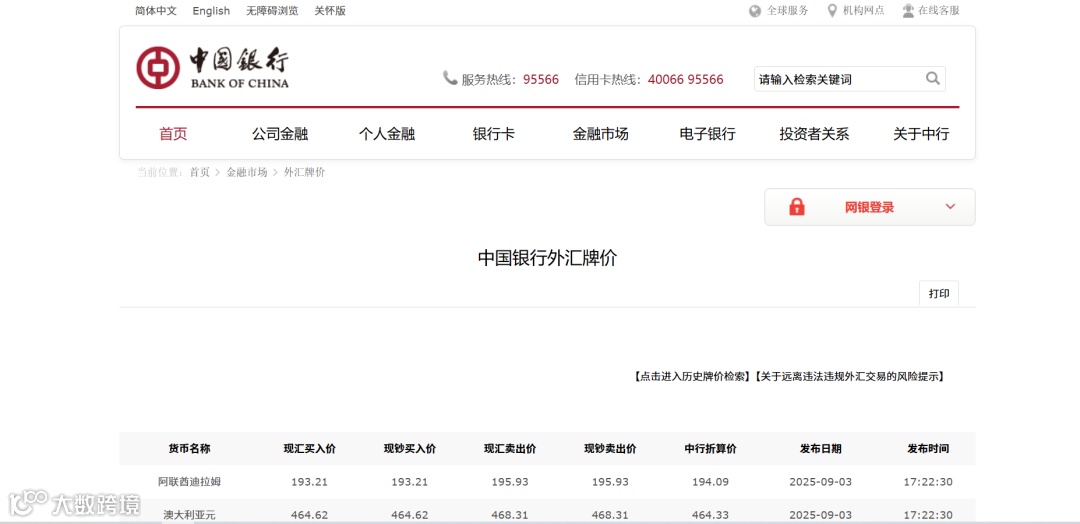This screenshot has height=524, width=1080.
Task: Click the 194.09 conversion rate cell
Action: [x=710, y=481]
